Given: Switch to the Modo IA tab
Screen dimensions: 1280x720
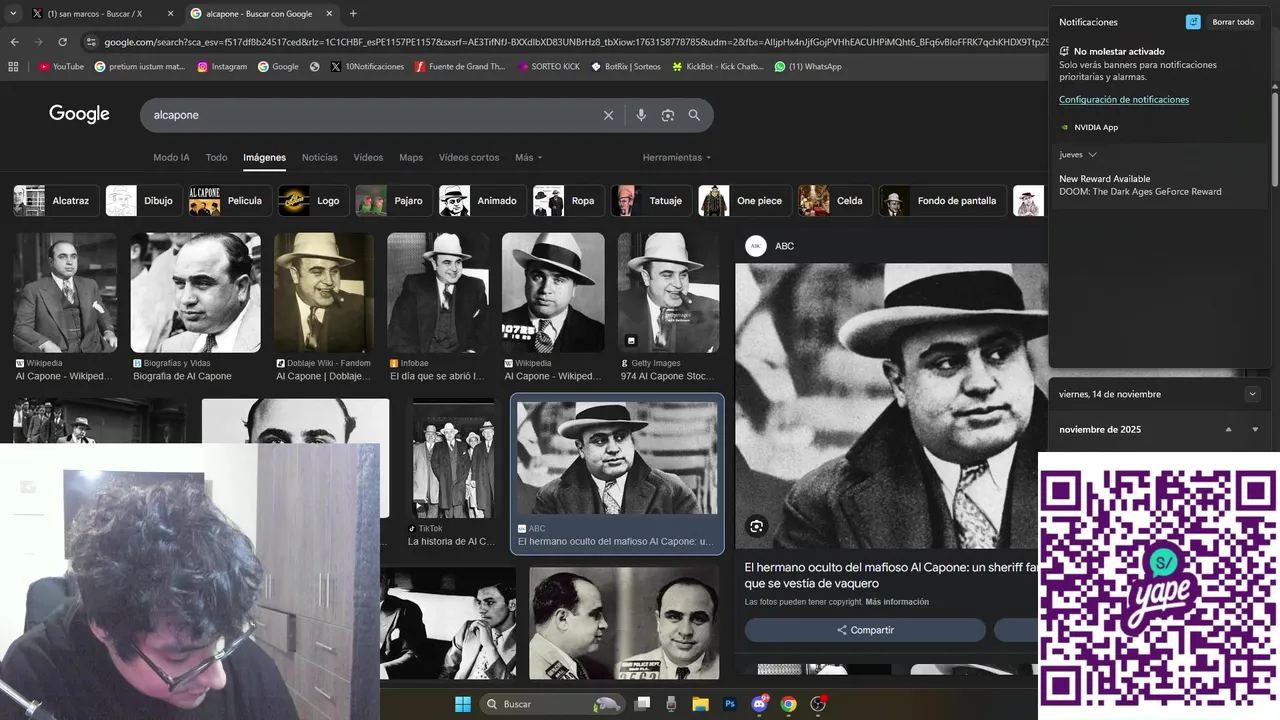Looking at the screenshot, I should (171, 158).
